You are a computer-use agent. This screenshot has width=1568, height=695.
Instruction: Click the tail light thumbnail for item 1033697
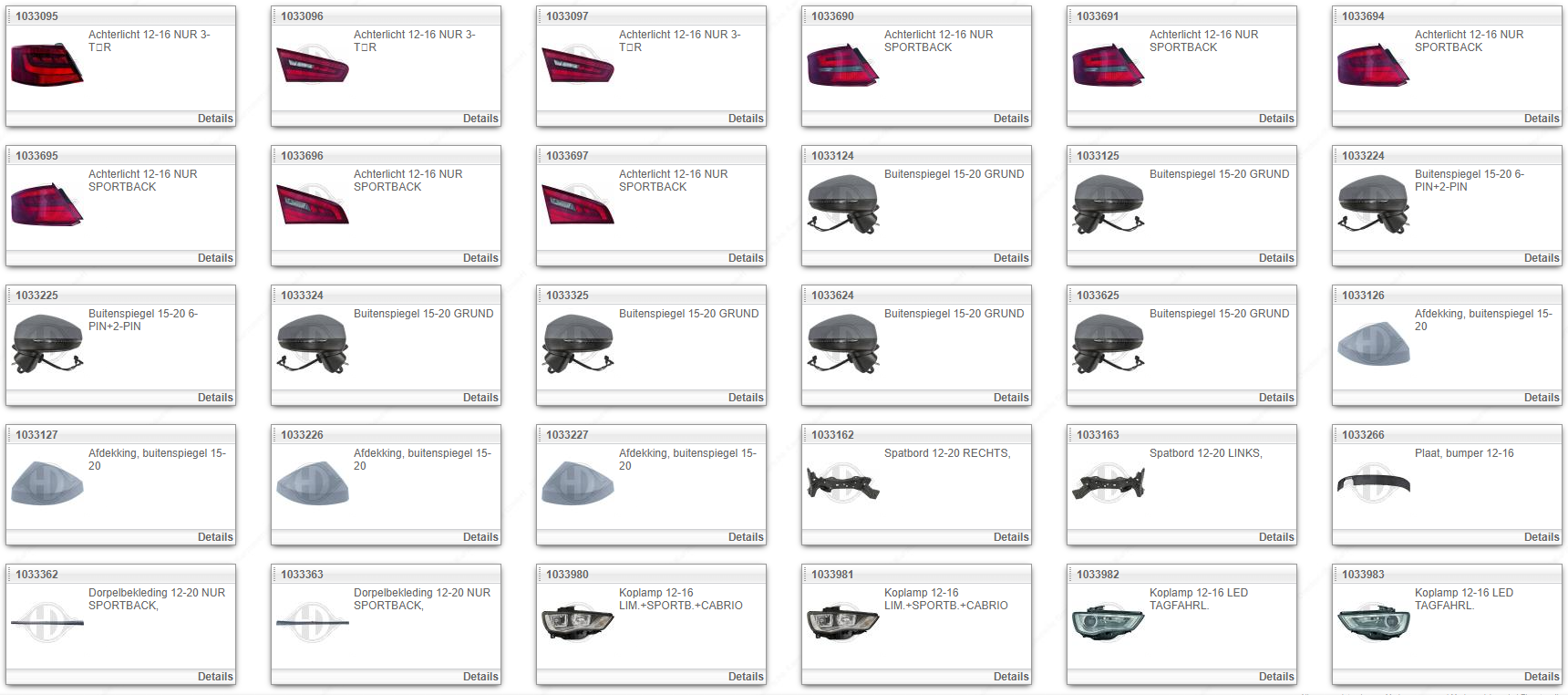pyautogui.click(x=577, y=204)
